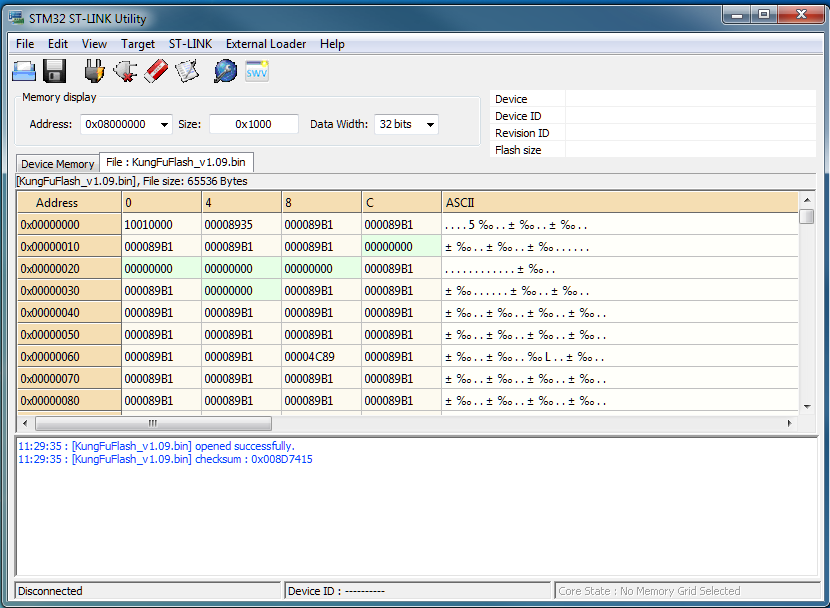Expand the Address dropdown arrow
Image resolution: width=830 pixels, height=608 pixels.
point(164,124)
